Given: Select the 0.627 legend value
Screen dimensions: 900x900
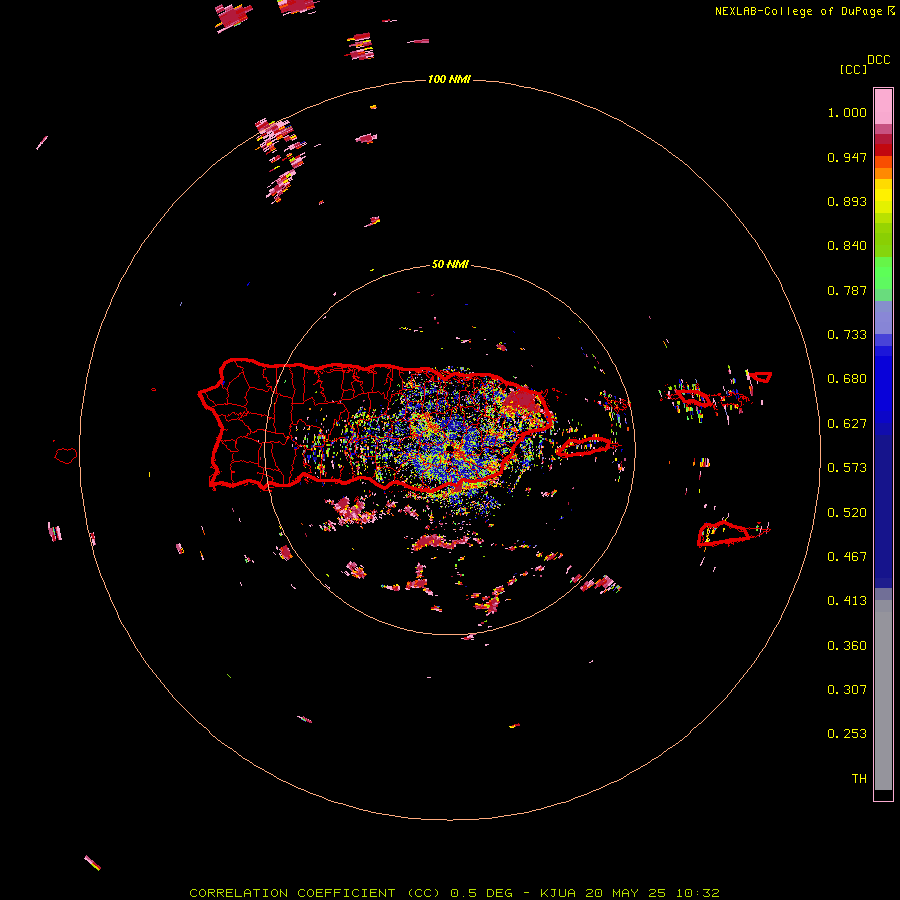Looking at the screenshot, I should tap(847, 424).
